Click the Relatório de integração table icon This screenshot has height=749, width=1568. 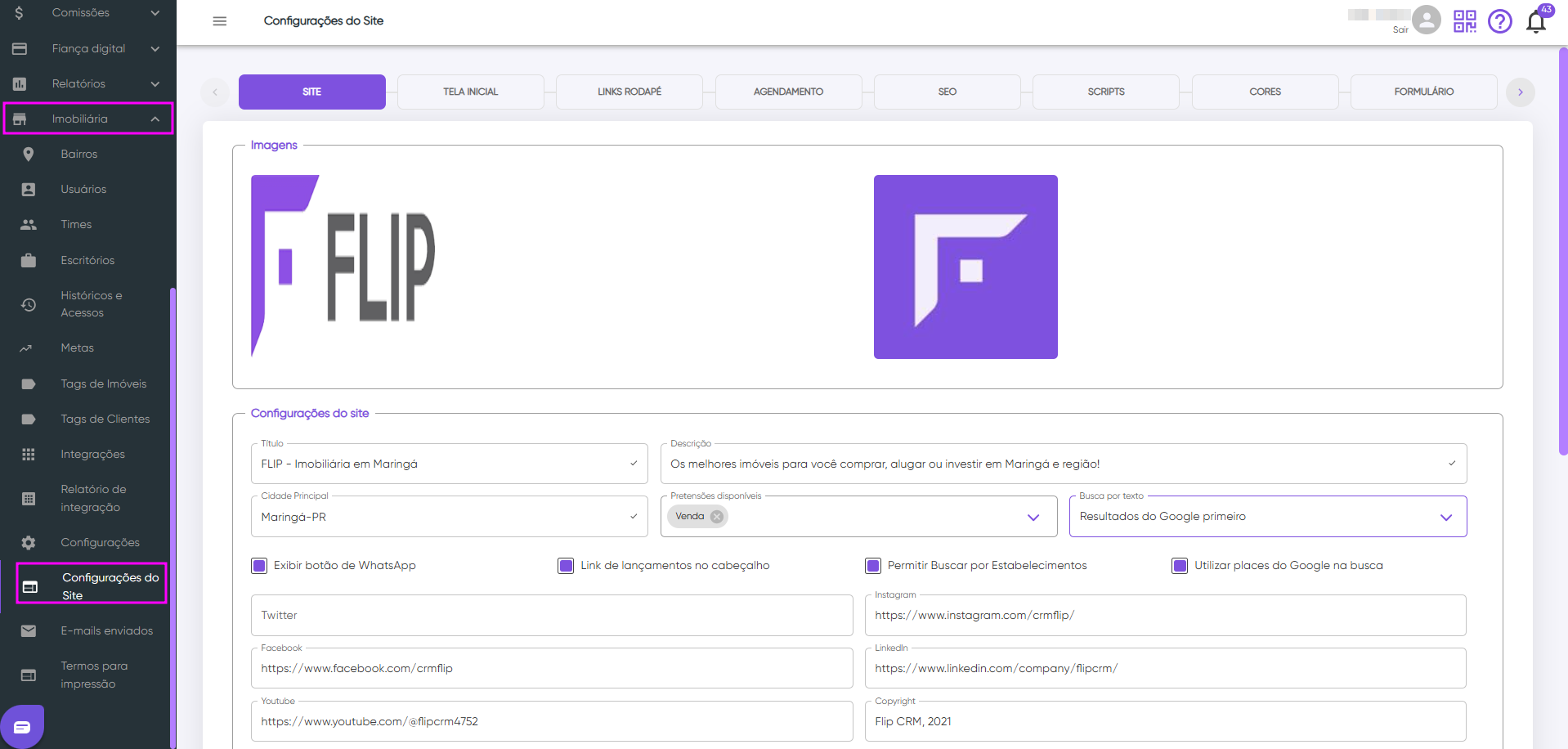point(29,499)
